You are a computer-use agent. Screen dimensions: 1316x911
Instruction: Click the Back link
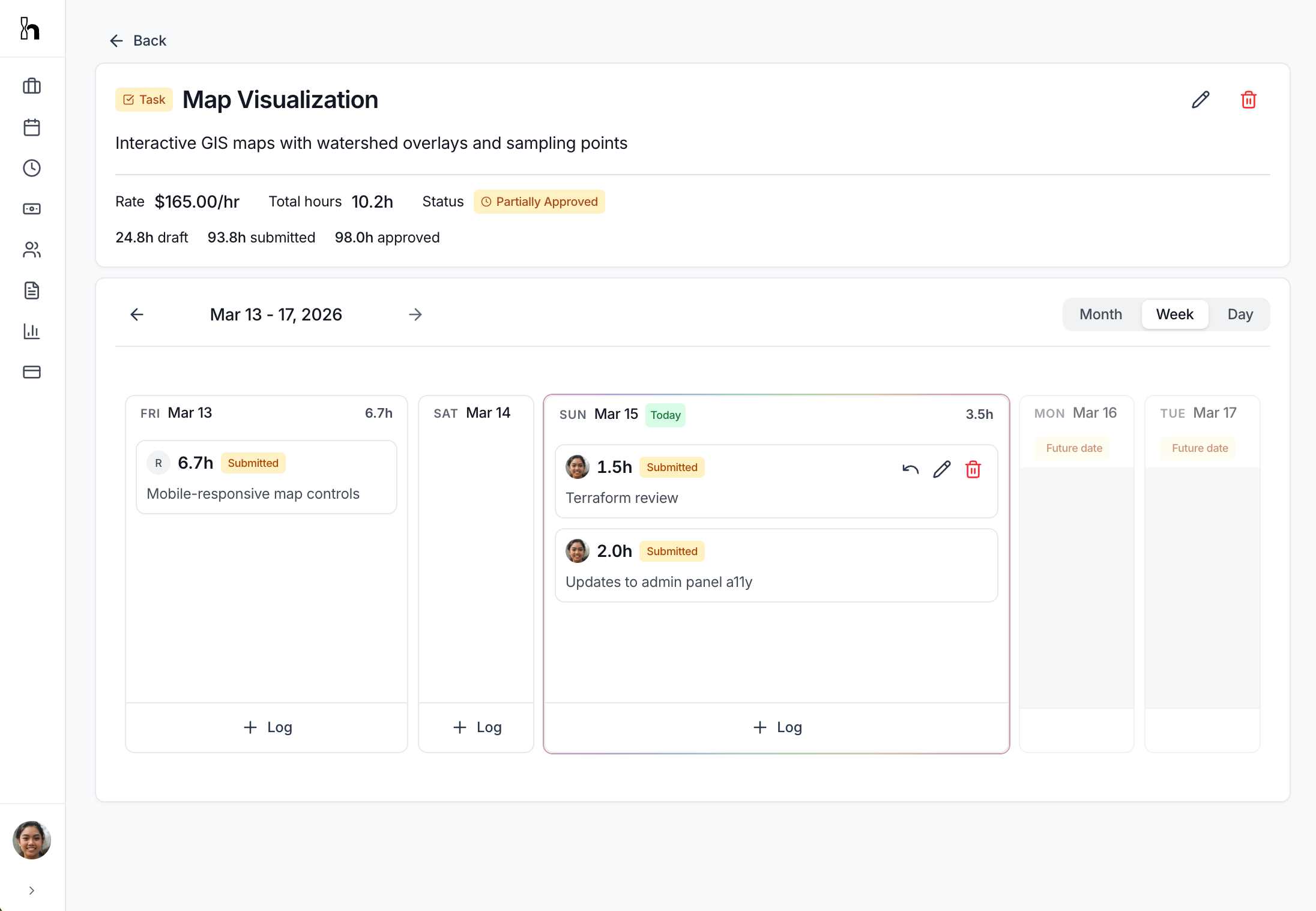(x=138, y=41)
